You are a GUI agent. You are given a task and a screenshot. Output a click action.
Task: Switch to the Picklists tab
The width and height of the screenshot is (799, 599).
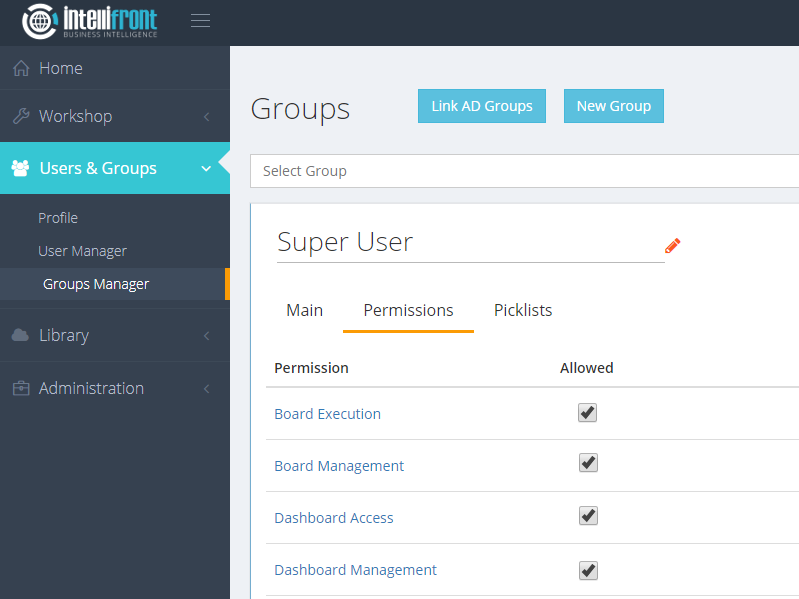[x=523, y=310]
